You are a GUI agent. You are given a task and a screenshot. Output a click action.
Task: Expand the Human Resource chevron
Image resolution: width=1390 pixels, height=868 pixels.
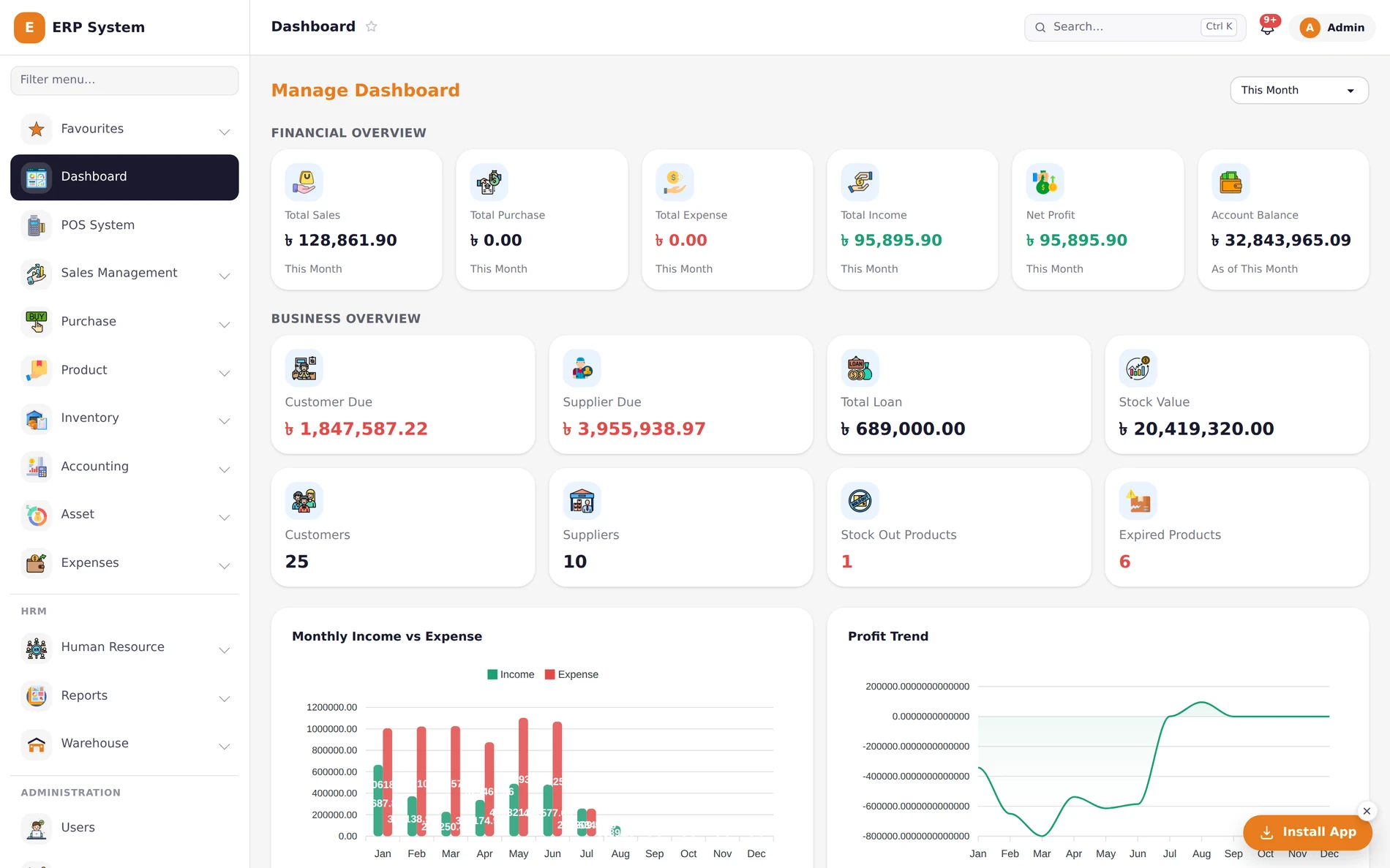(x=225, y=650)
